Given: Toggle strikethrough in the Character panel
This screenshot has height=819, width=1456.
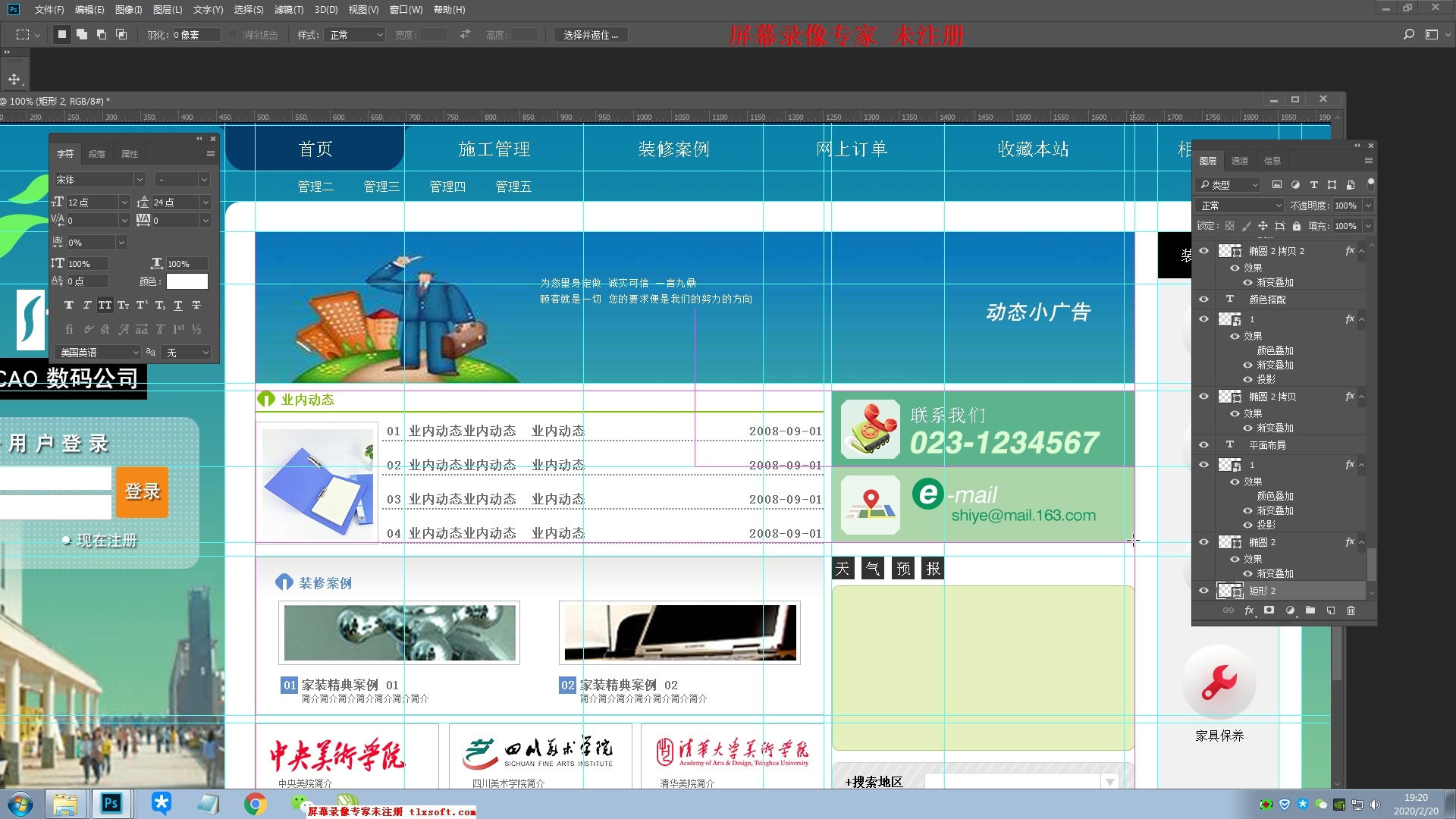Looking at the screenshot, I should [196, 305].
